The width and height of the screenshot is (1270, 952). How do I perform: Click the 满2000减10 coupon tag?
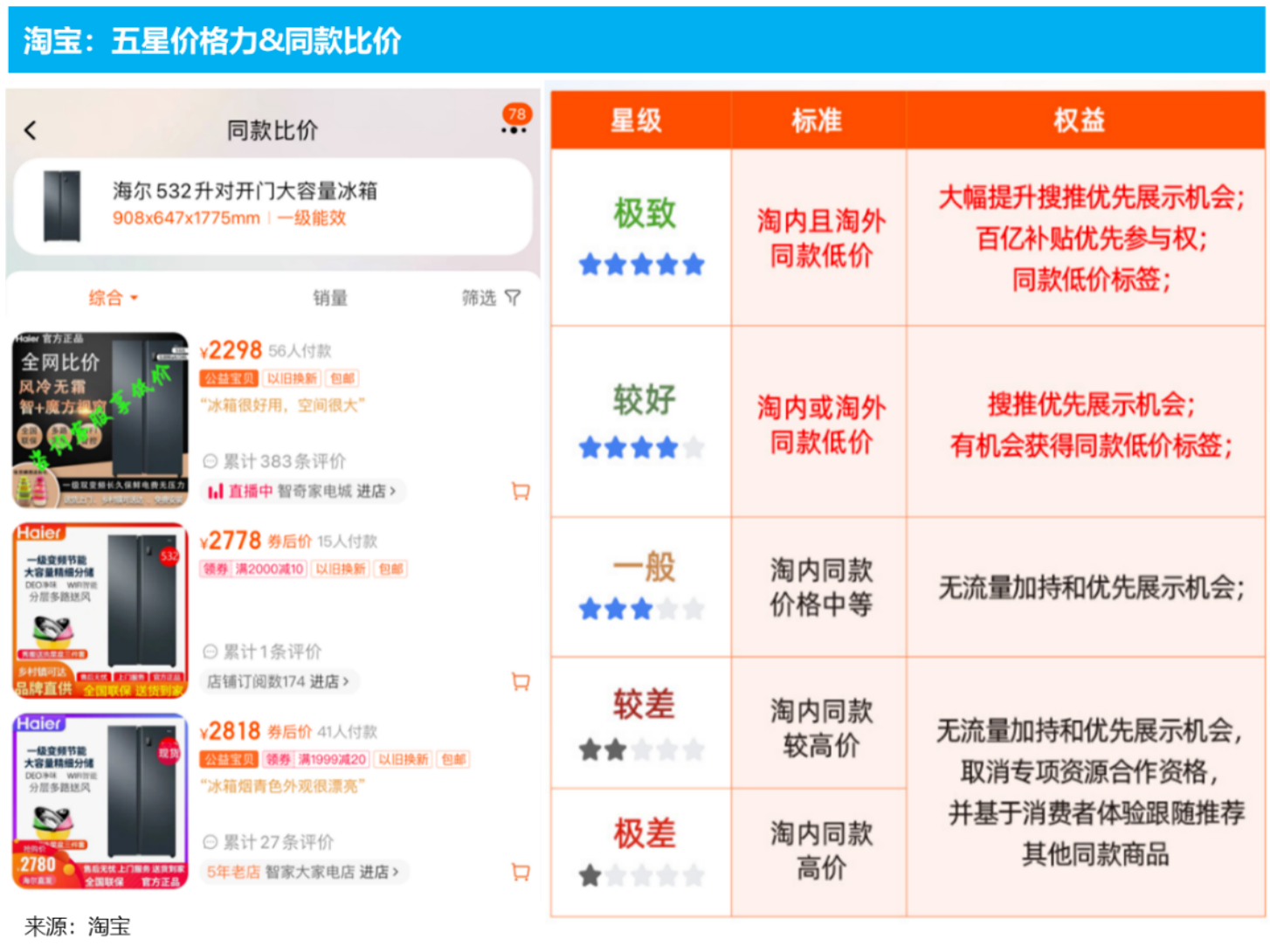pos(269,569)
